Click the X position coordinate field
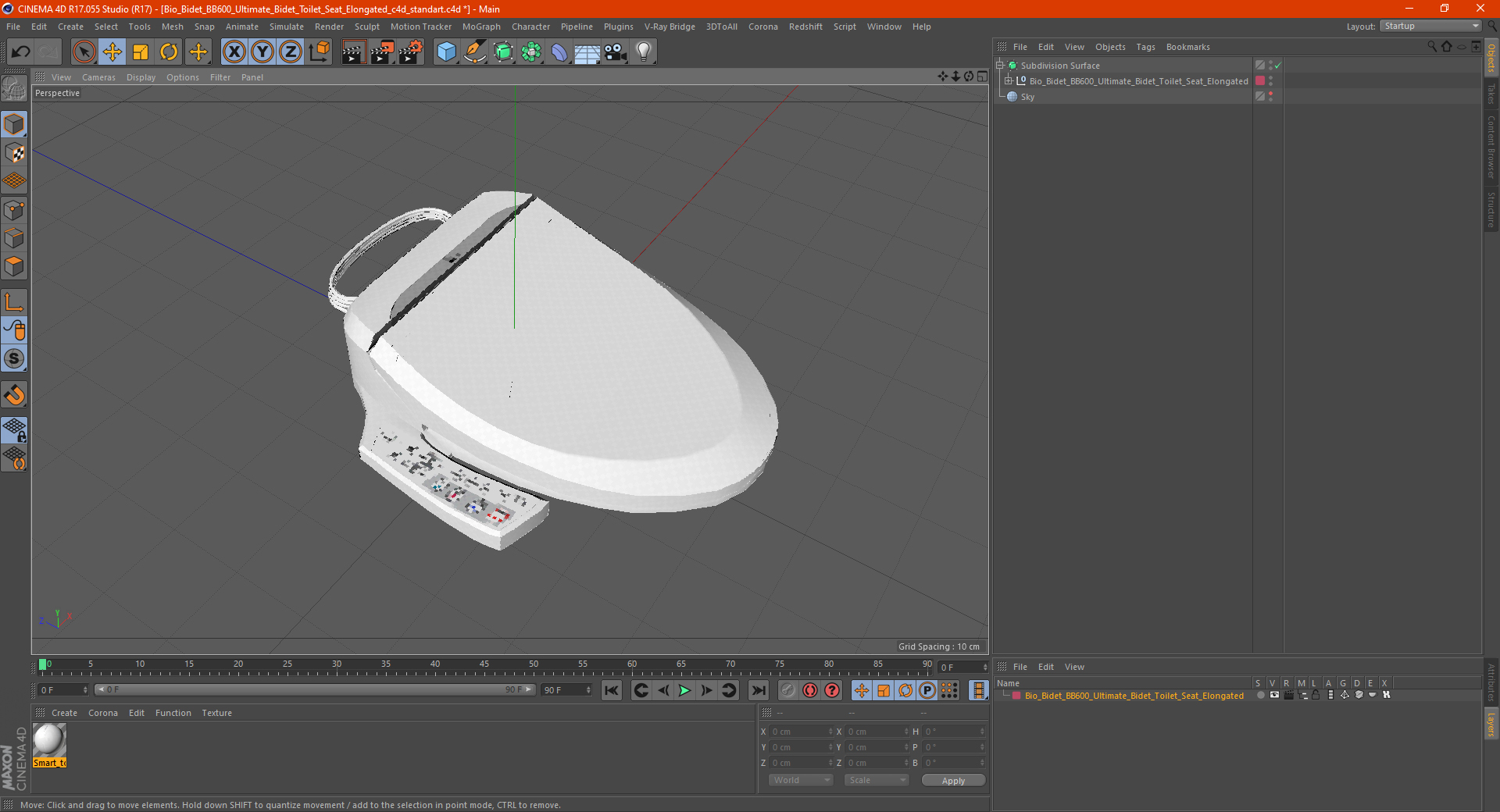The height and width of the screenshot is (812, 1500). pos(801,732)
